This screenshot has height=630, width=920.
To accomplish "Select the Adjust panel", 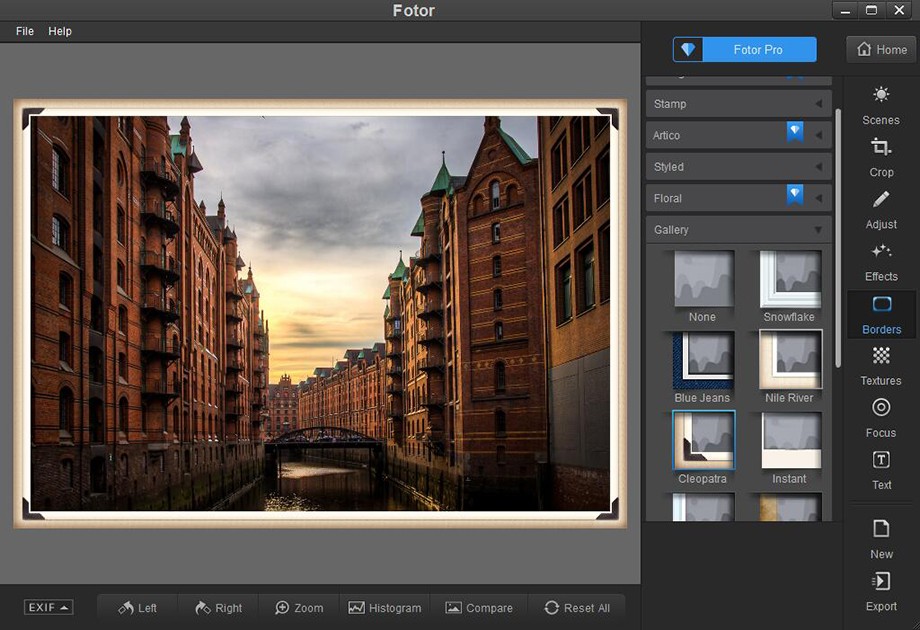I will 880,212.
